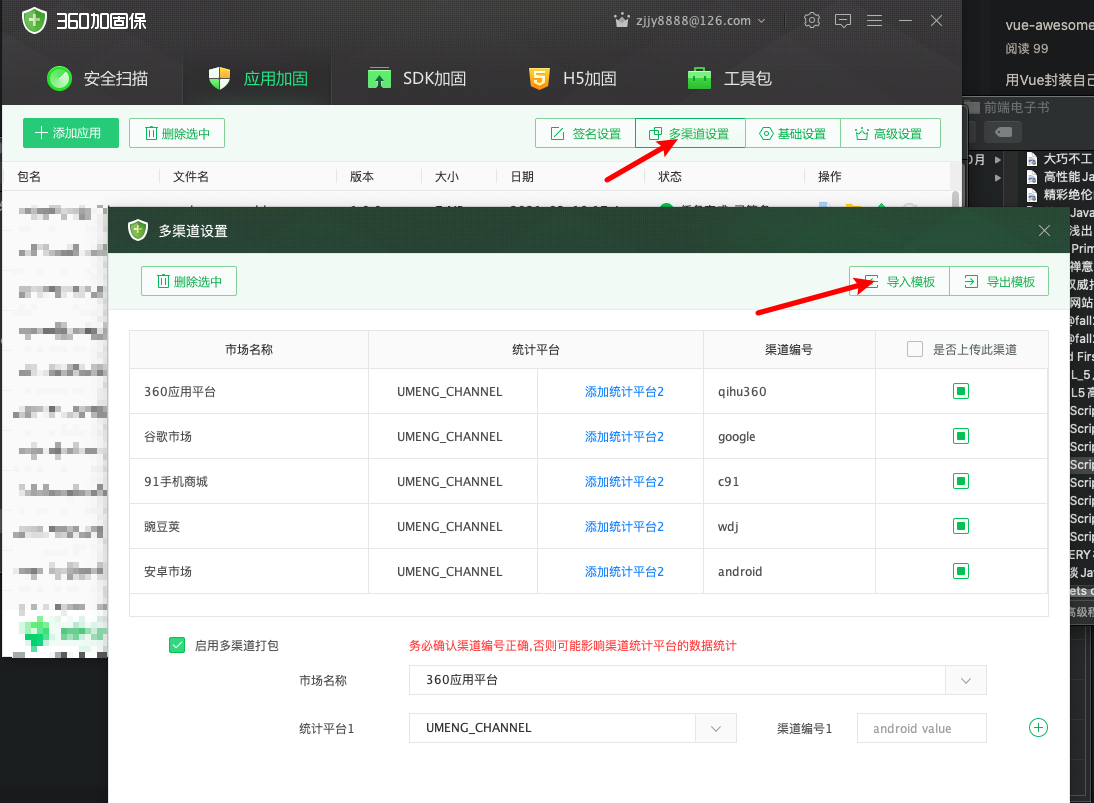Click the 渠道编号1 android value field
1094x803 pixels.
point(922,728)
